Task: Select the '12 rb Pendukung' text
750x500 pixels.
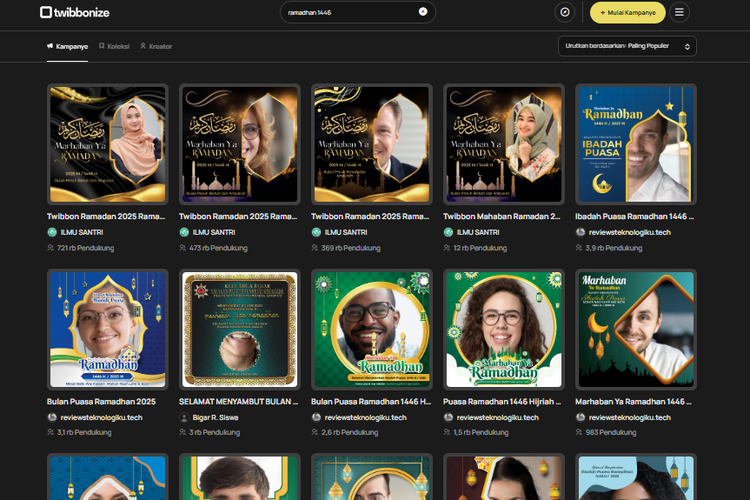Action: coord(480,248)
